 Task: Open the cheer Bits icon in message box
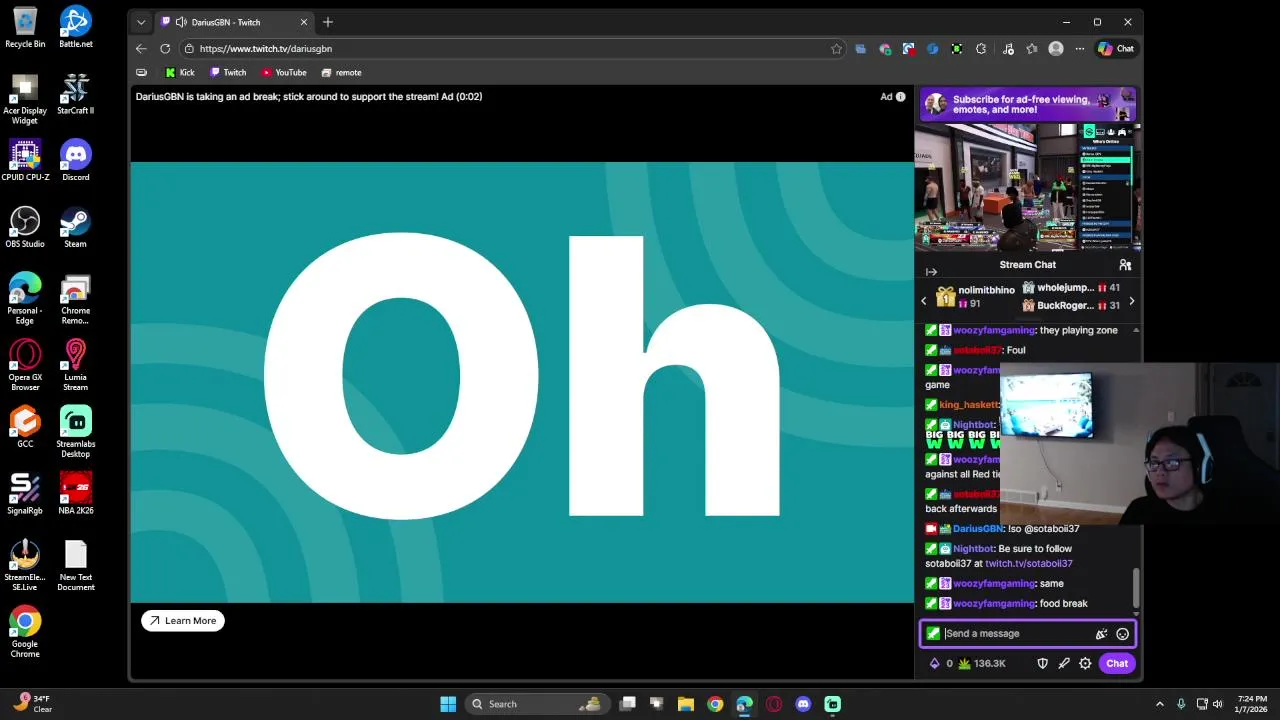(x=1101, y=634)
